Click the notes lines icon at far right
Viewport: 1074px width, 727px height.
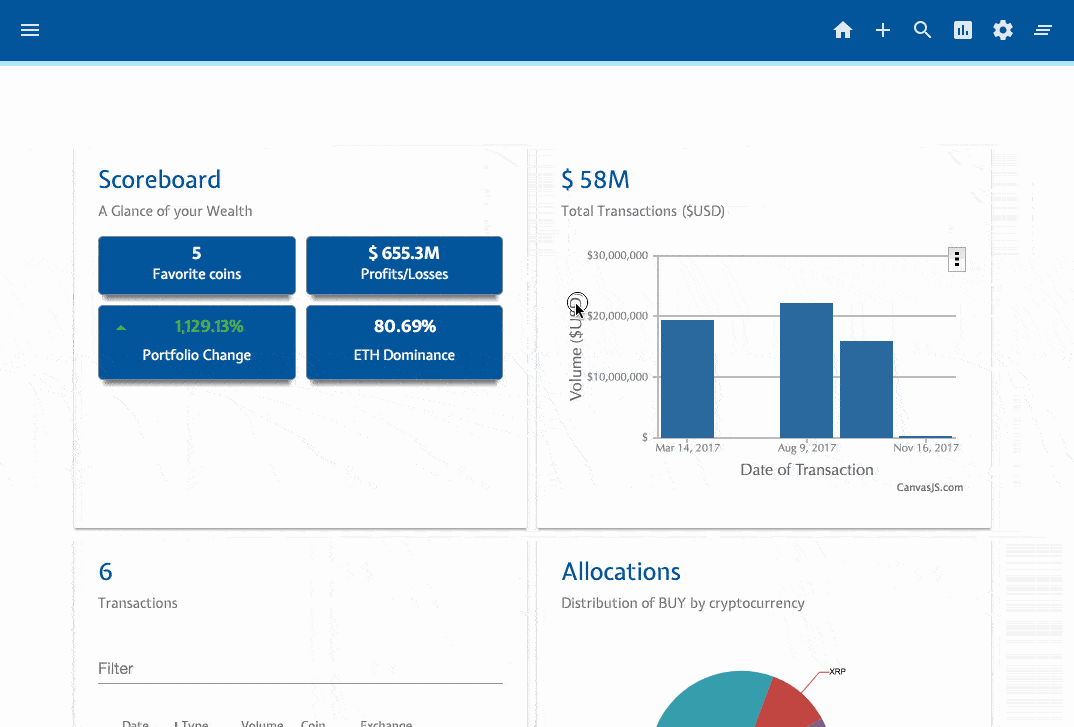(1042, 30)
